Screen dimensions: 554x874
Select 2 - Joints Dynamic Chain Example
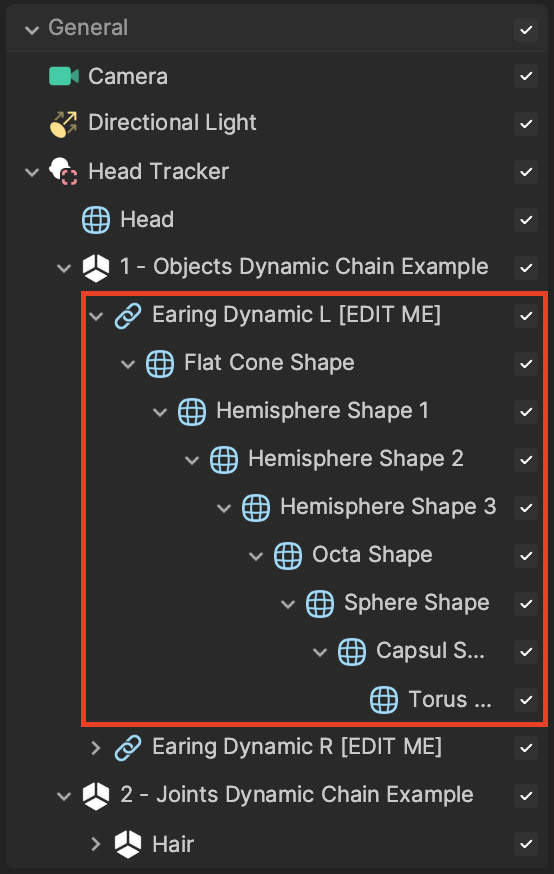click(x=297, y=795)
